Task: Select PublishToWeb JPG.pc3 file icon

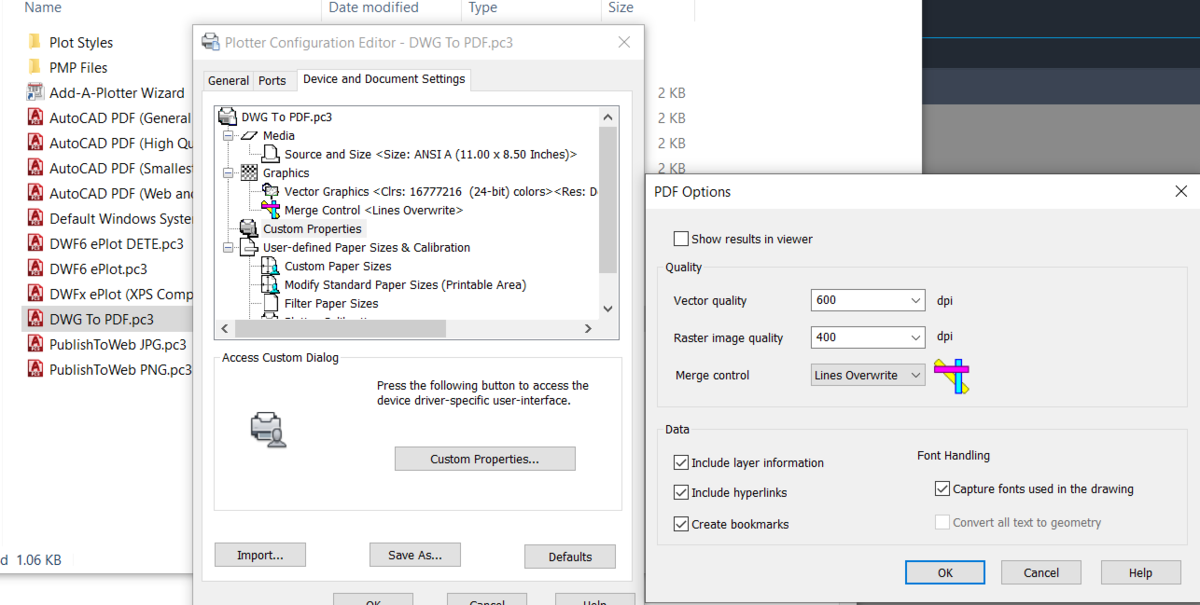Action: [35, 344]
